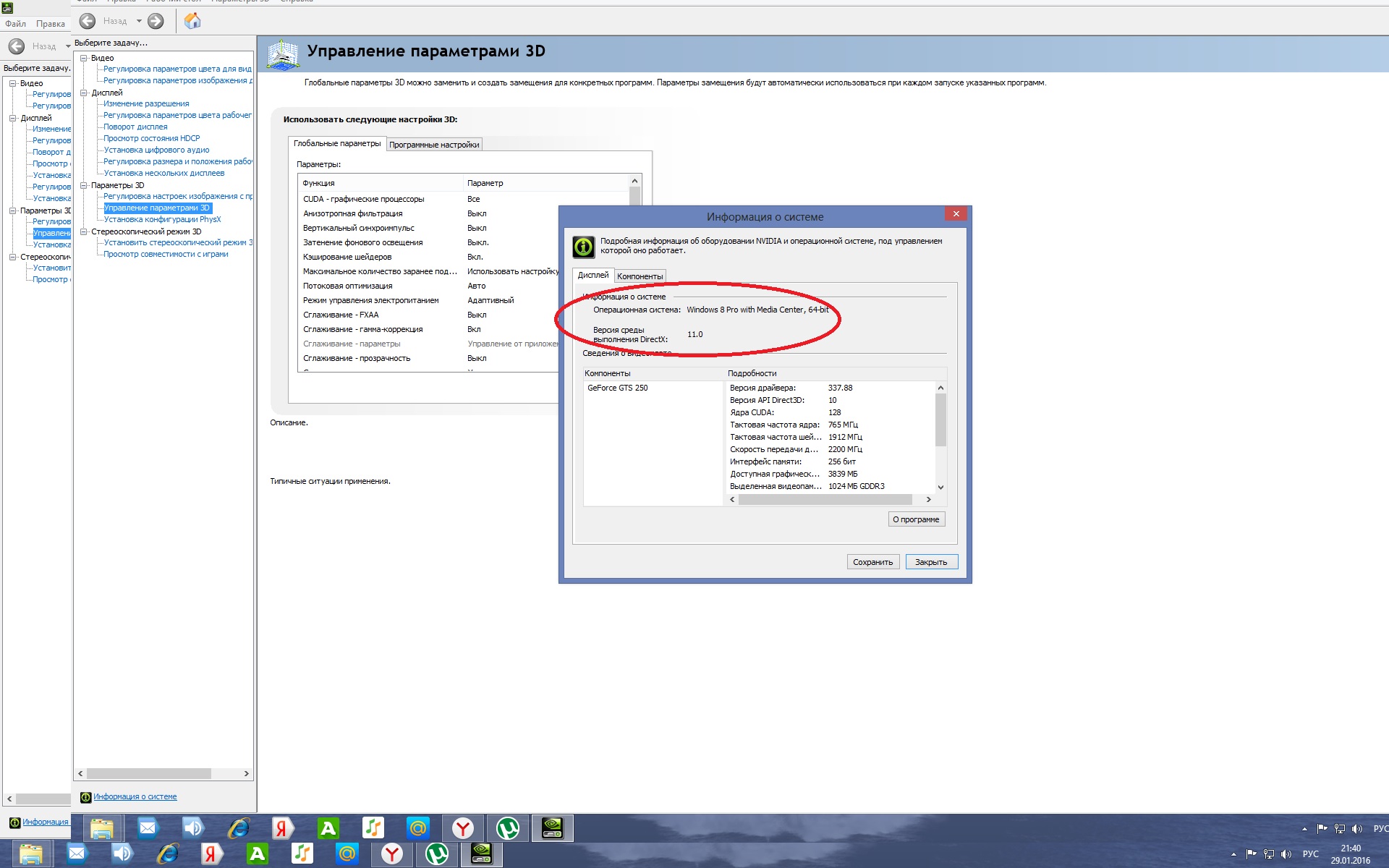Close the Информация о системе dialog with the X button

956,214
